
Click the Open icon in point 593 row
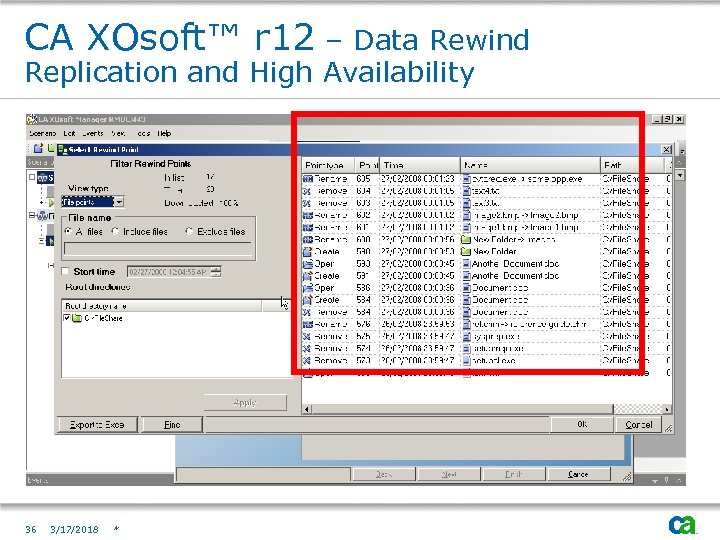(308, 264)
